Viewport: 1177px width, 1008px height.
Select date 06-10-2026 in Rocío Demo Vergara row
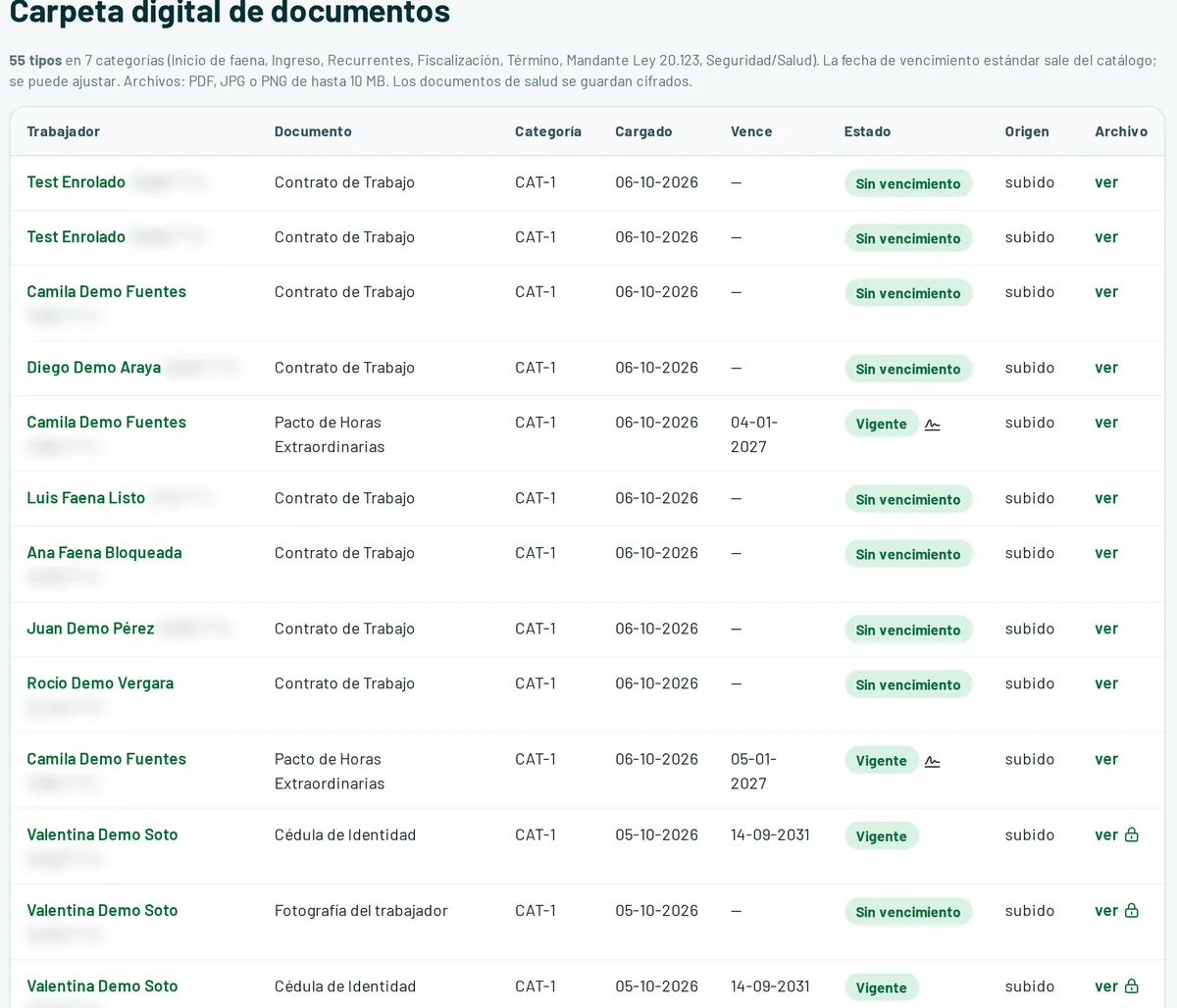657,683
